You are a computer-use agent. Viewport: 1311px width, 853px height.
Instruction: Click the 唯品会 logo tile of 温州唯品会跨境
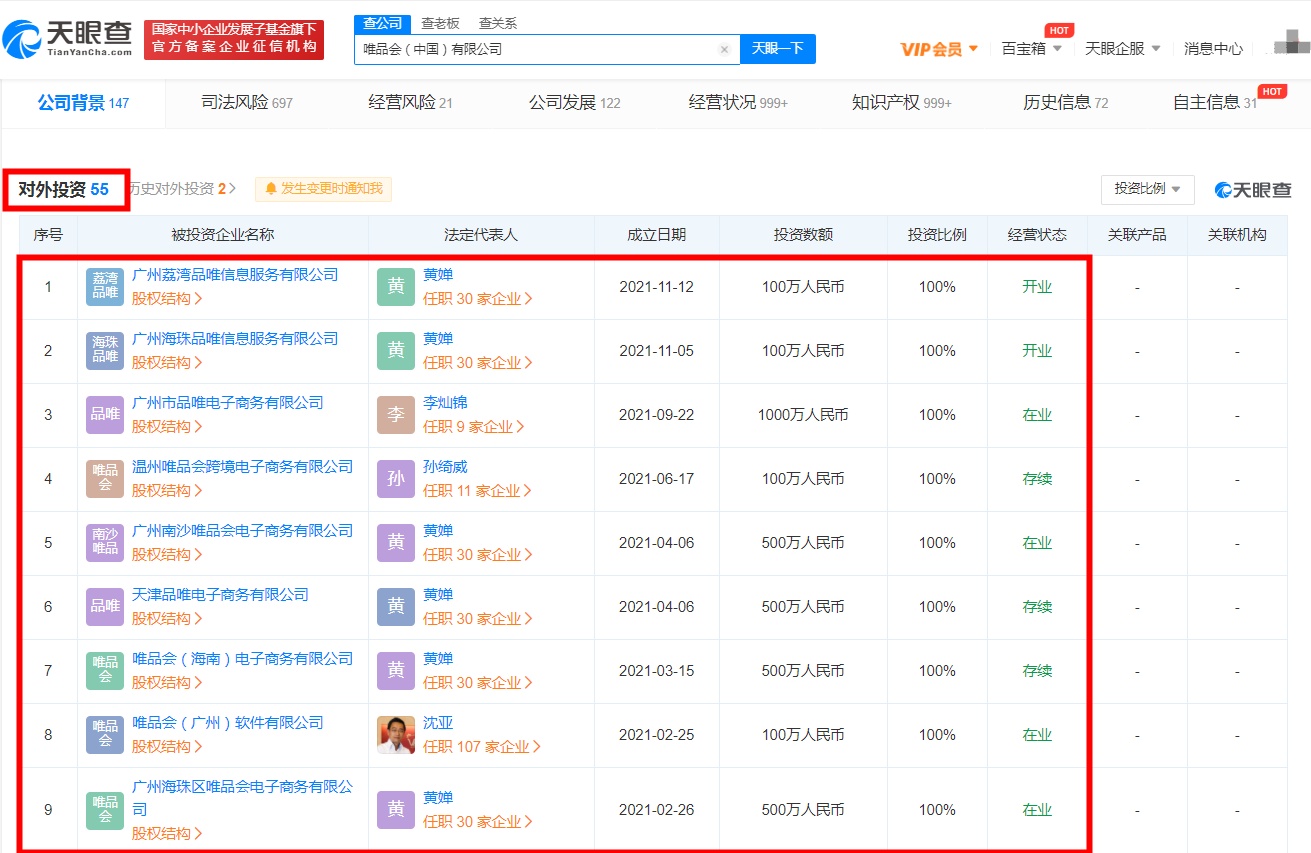[x=105, y=479]
